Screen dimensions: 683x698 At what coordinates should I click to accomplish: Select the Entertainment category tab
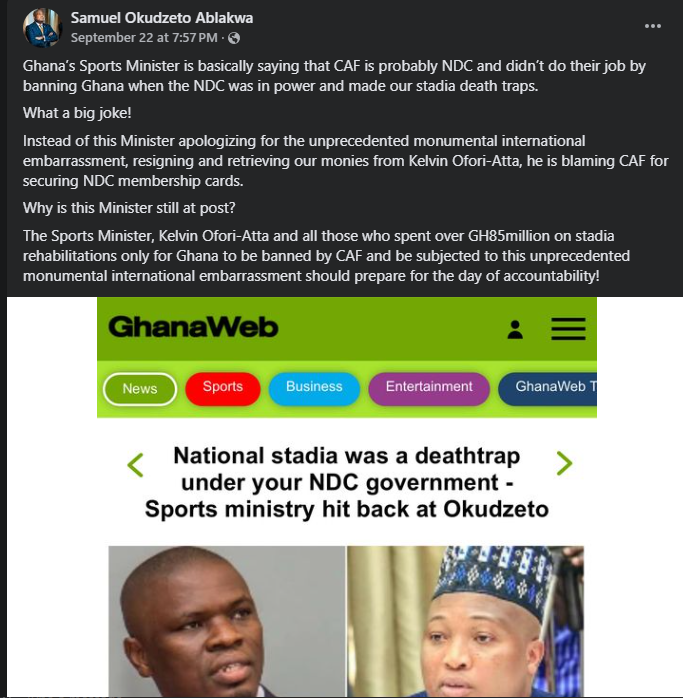[429, 389]
